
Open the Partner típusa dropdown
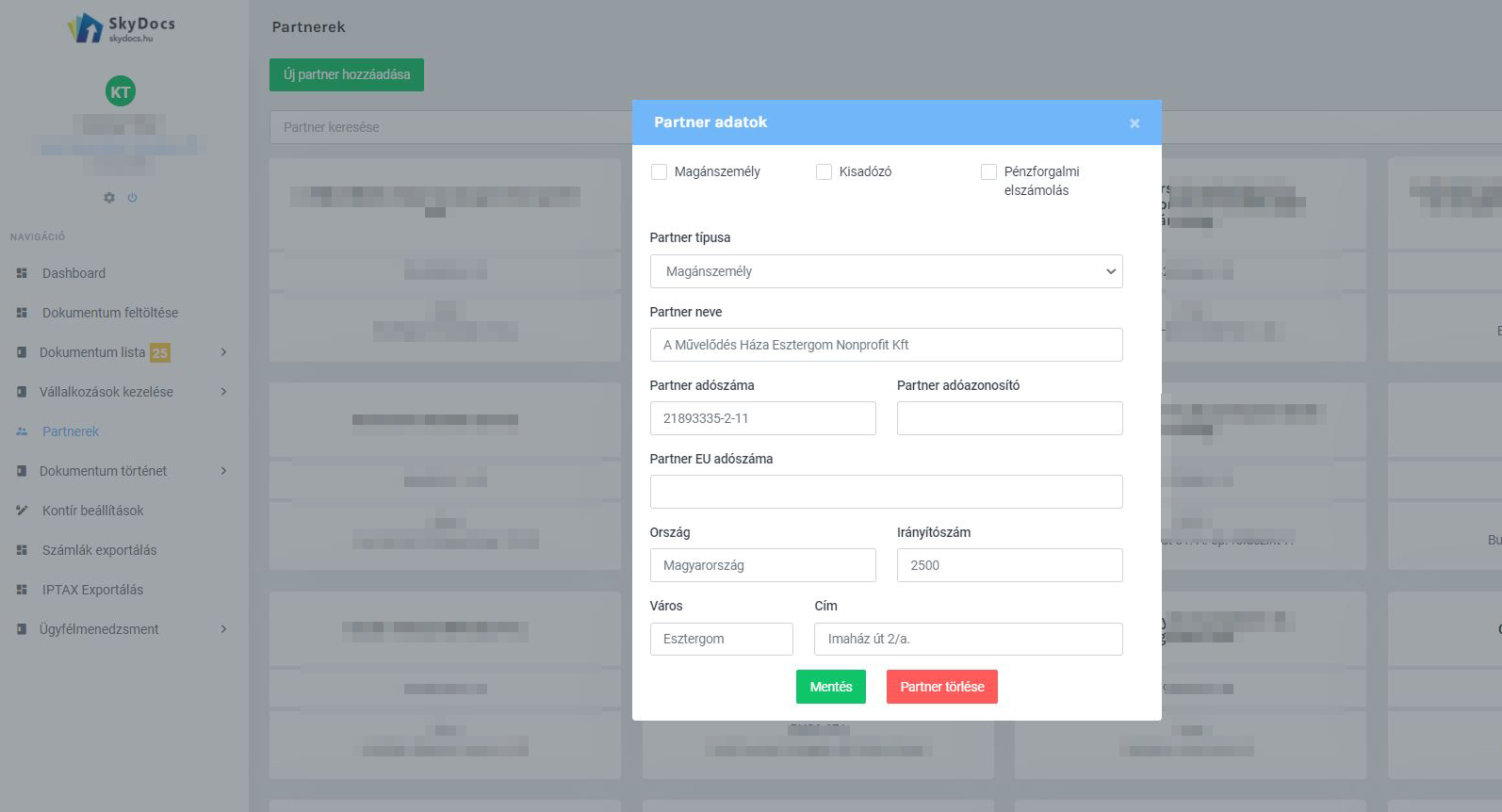pos(886,271)
